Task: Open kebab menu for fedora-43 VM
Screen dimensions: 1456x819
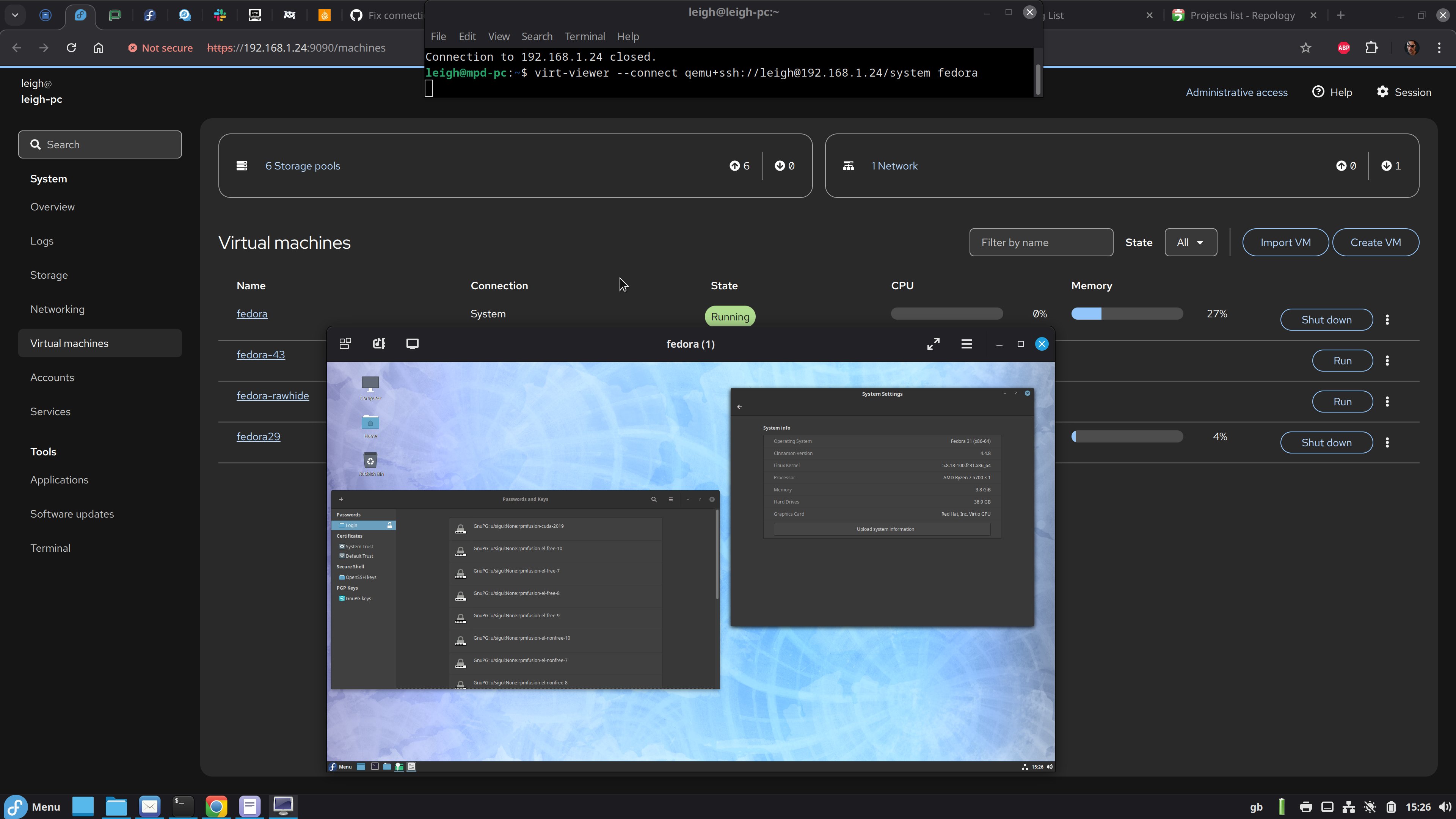Action: pos(1387,361)
